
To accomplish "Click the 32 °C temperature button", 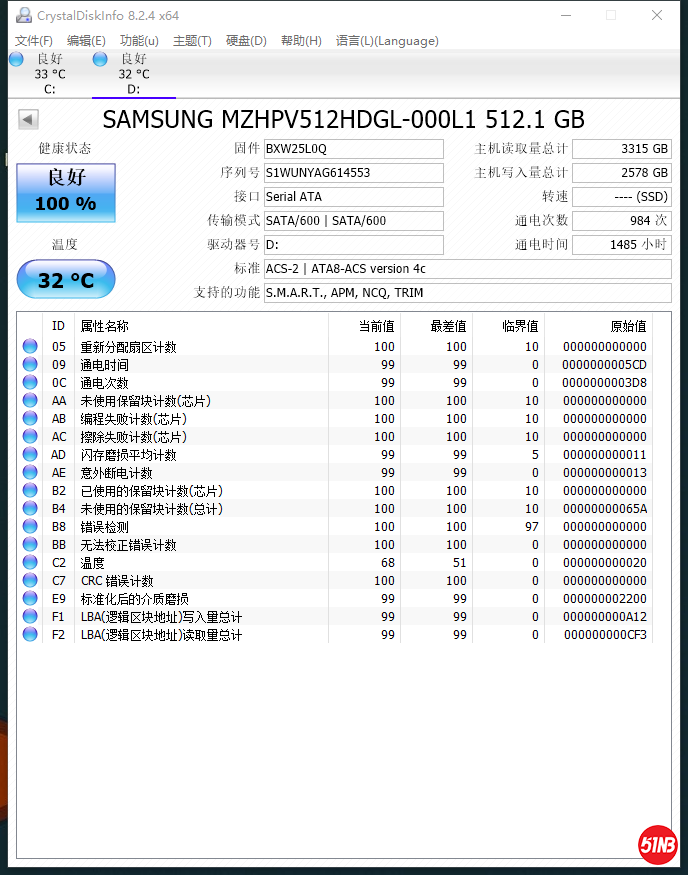I will [x=66, y=280].
